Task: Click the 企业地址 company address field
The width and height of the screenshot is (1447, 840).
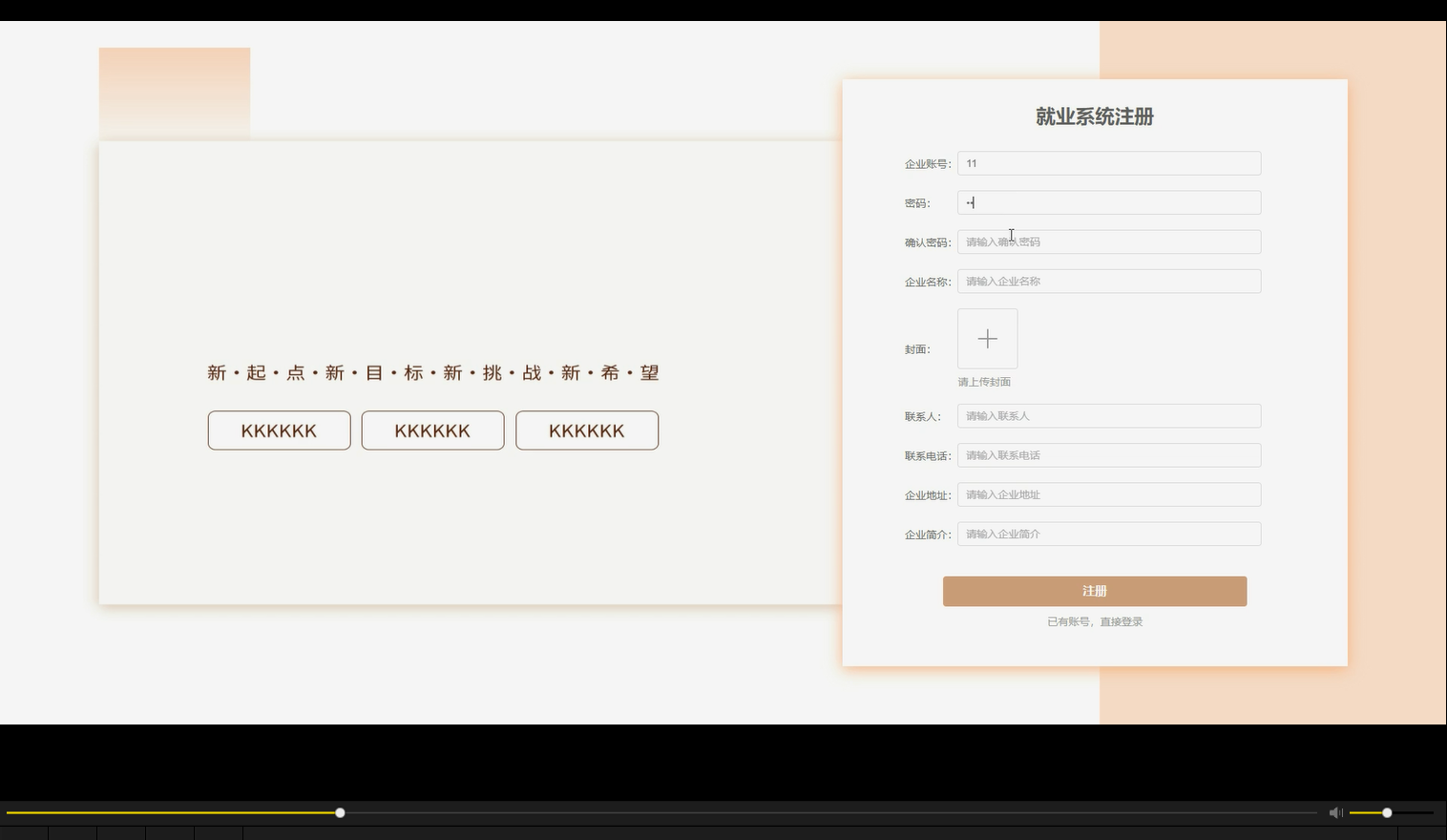Action: point(1108,494)
